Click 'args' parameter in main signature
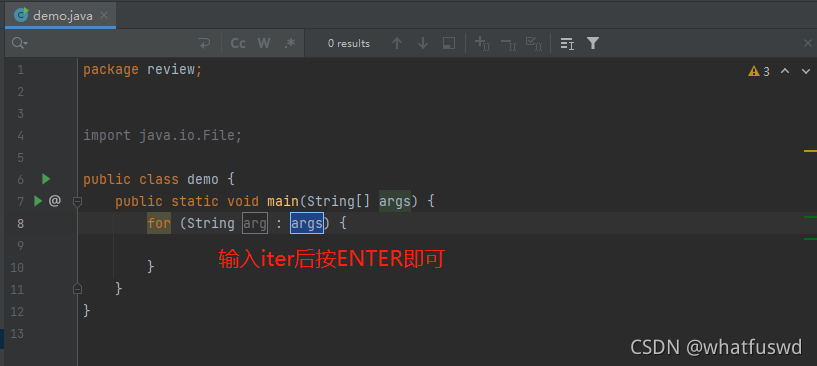This screenshot has width=817, height=366. [394, 201]
